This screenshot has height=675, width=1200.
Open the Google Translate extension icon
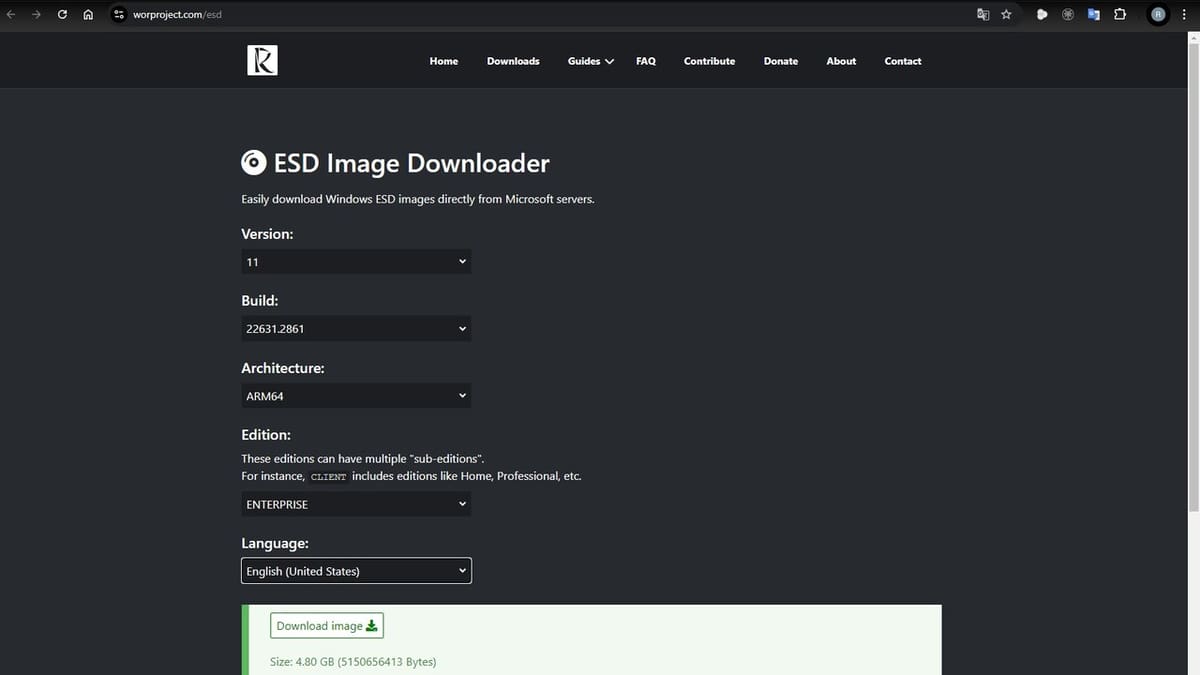click(x=1093, y=14)
